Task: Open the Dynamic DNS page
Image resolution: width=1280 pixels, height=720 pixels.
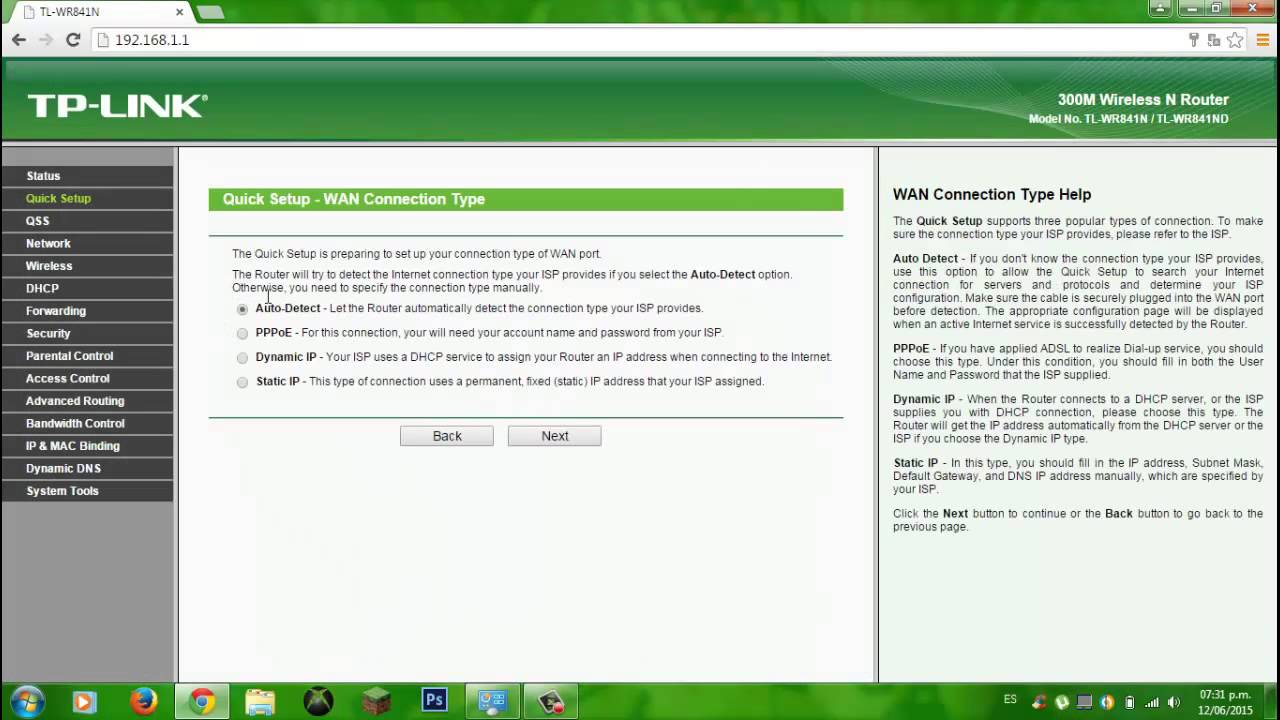Action: pos(87,468)
